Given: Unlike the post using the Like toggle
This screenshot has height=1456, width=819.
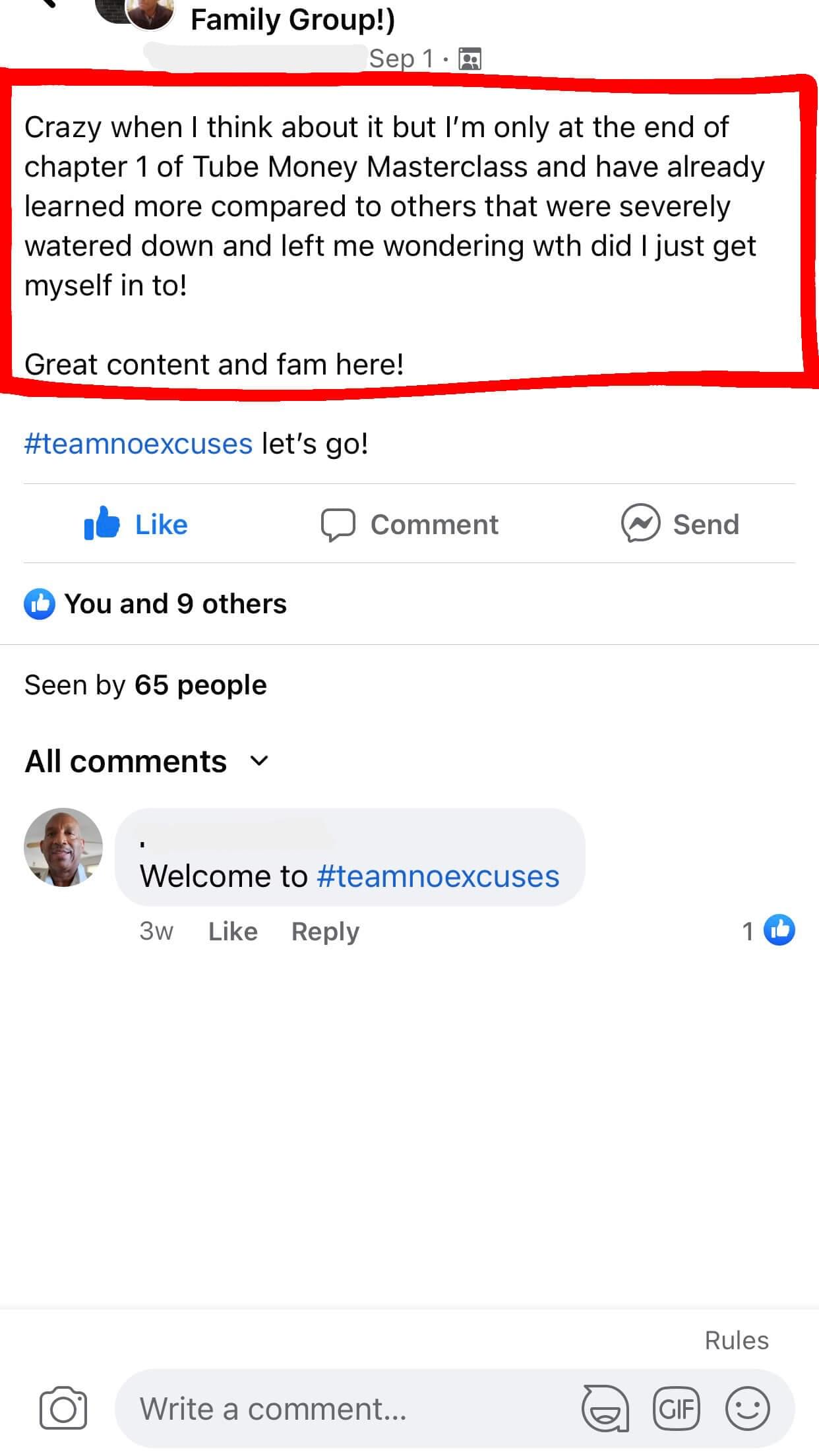Looking at the screenshot, I should [136, 524].
